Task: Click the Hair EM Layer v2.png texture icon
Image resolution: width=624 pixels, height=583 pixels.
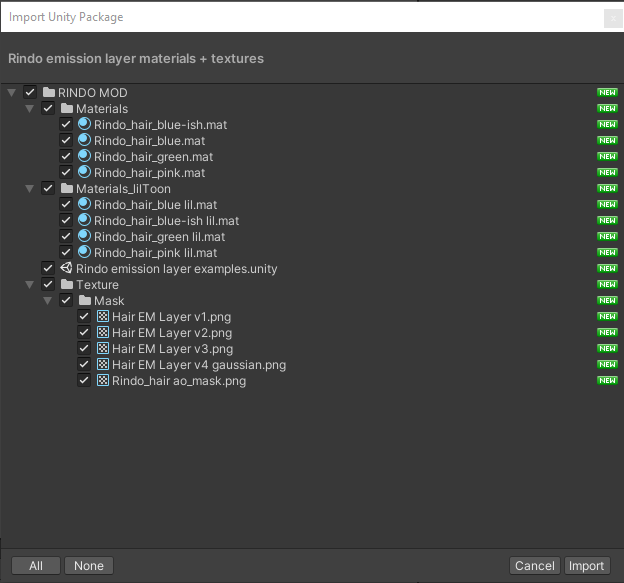Action: point(103,332)
